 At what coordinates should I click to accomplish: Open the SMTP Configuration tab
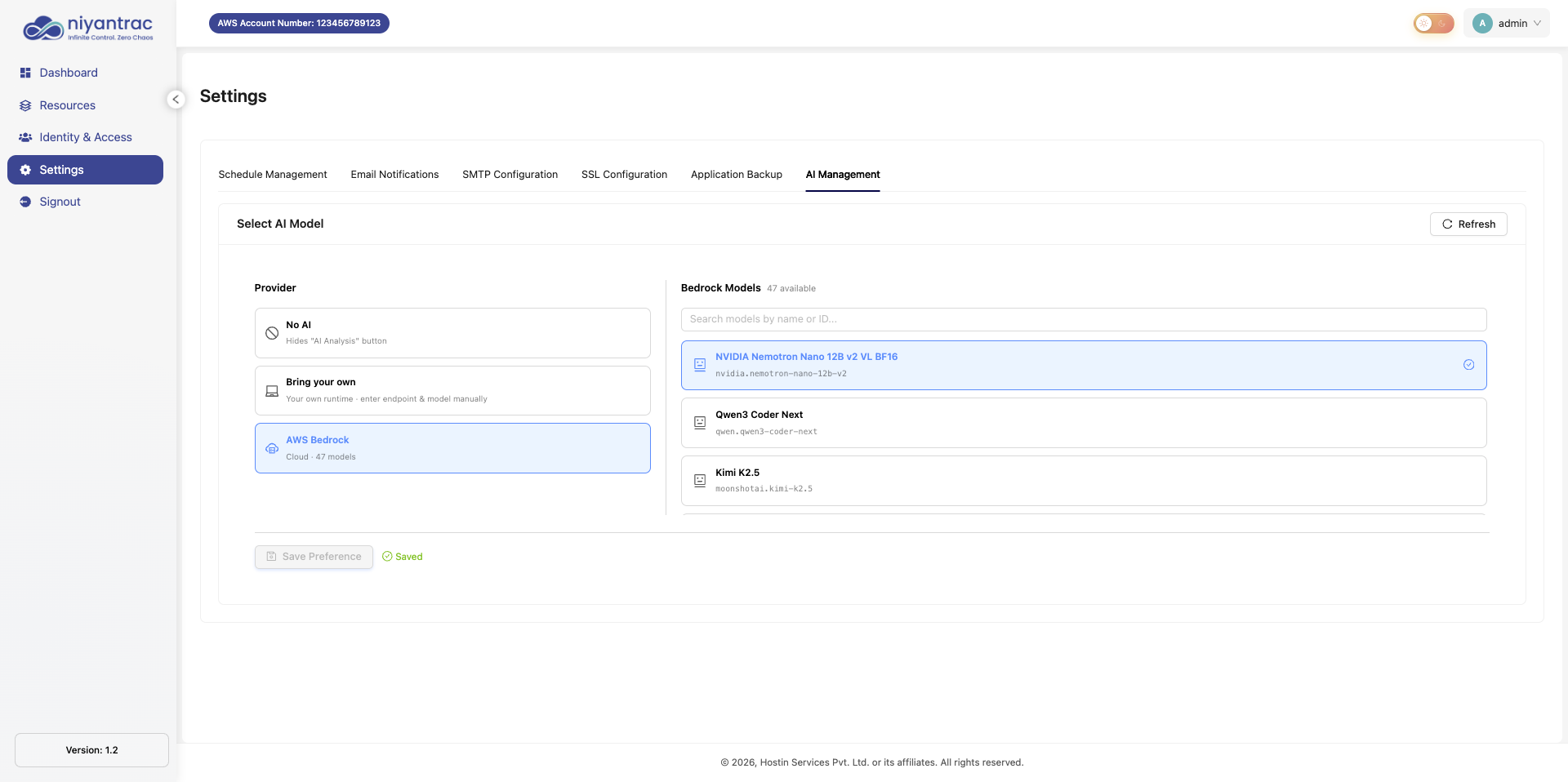point(510,175)
